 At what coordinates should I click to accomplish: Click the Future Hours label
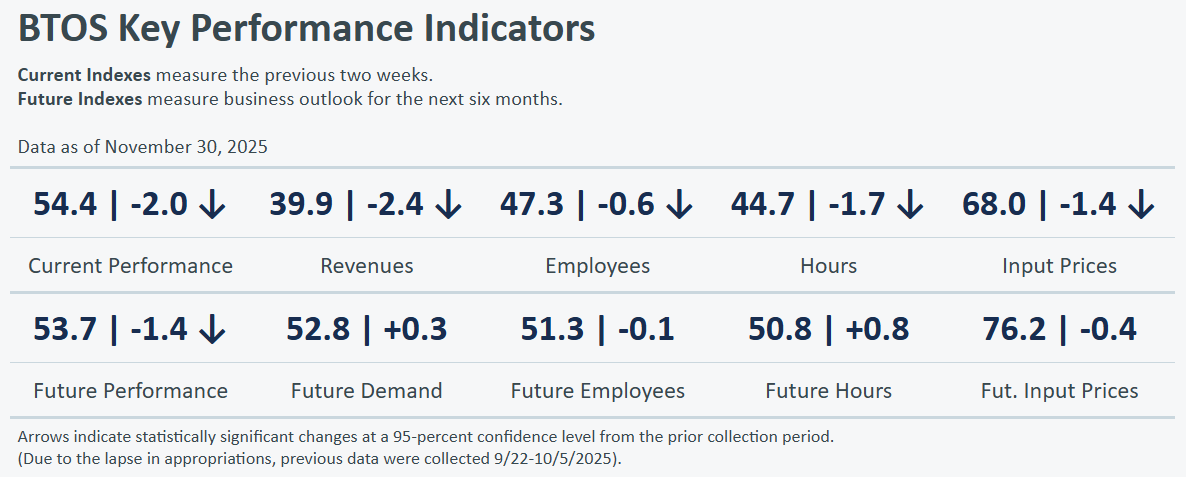coord(828,391)
